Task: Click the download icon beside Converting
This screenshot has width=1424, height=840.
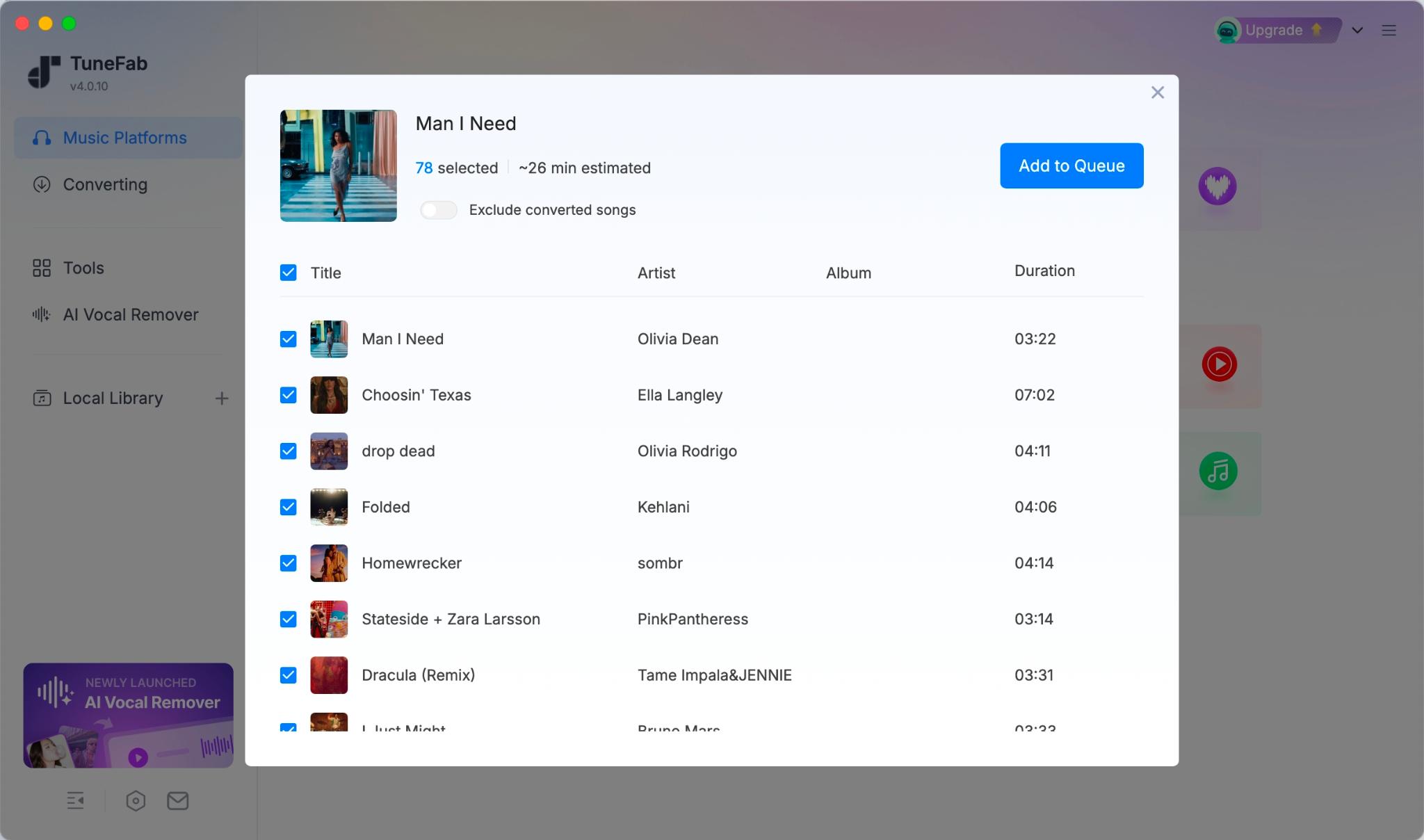Action: 42,184
